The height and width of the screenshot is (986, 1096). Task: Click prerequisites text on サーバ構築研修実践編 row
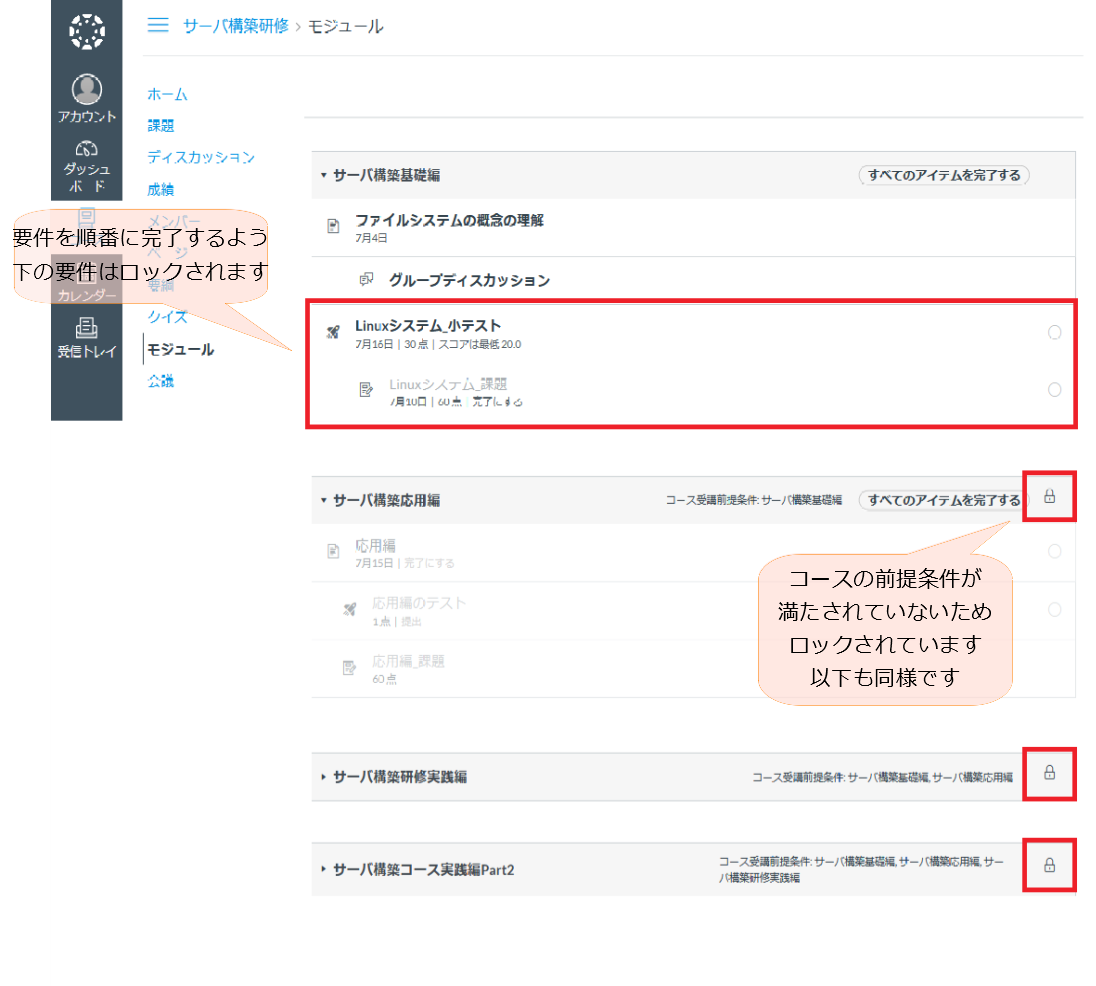coord(882,777)
